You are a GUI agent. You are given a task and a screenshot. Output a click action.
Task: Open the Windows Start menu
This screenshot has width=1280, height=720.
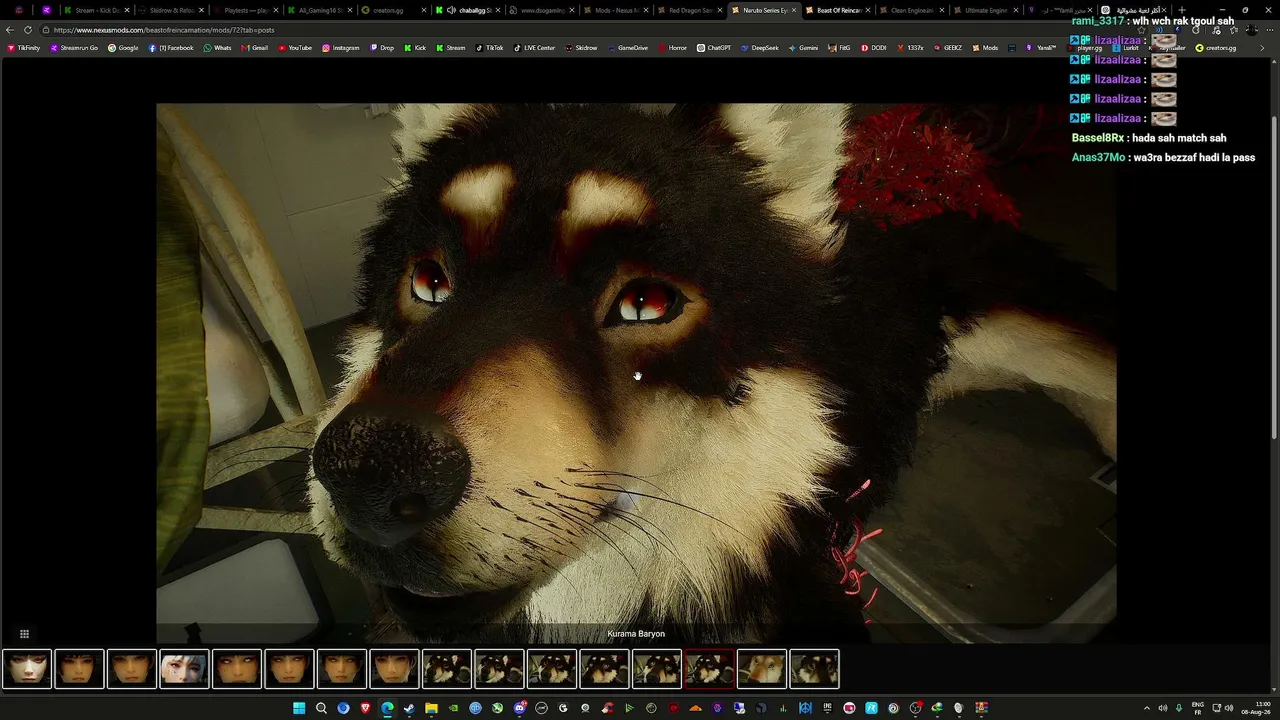[299, 708]
